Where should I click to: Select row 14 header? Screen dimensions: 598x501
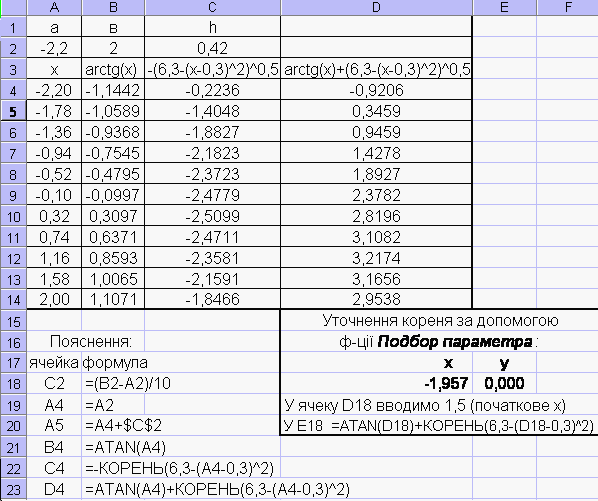(x=13, y=300)
